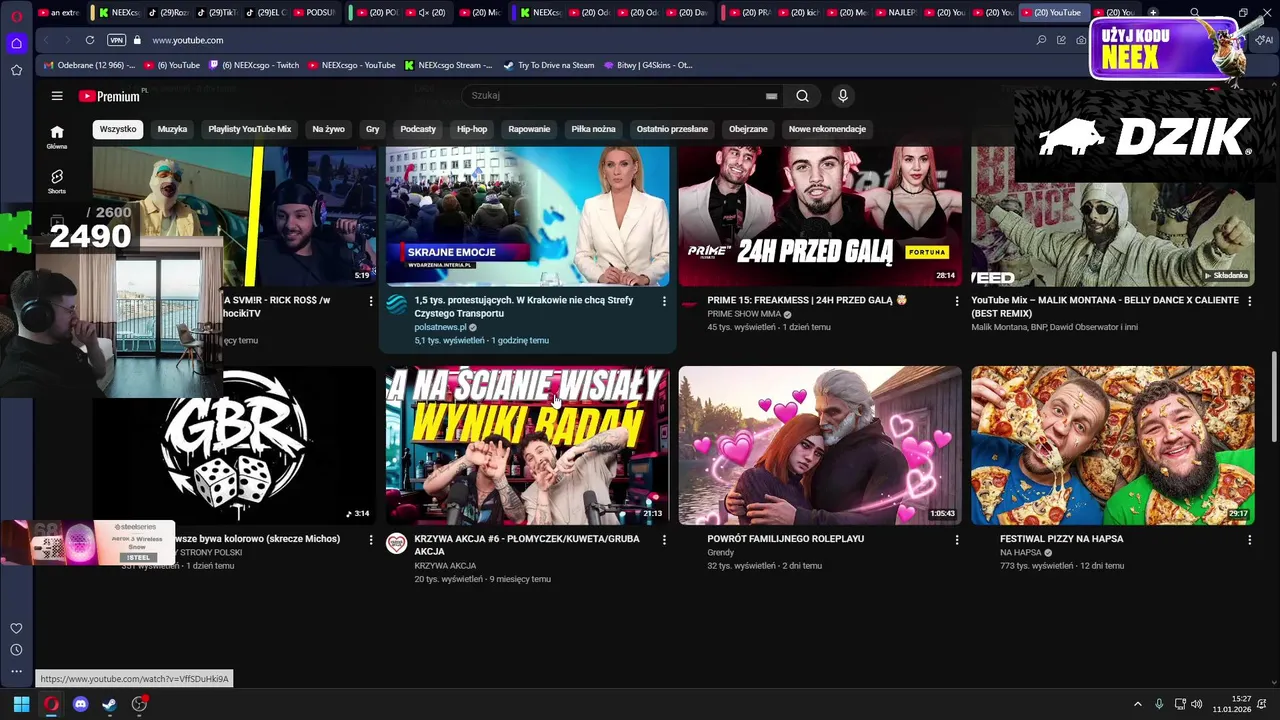This screenshot has width=1280, height=720.
Task: Select the Playlisty YouTube Mix chip
Action: [249, 129]
